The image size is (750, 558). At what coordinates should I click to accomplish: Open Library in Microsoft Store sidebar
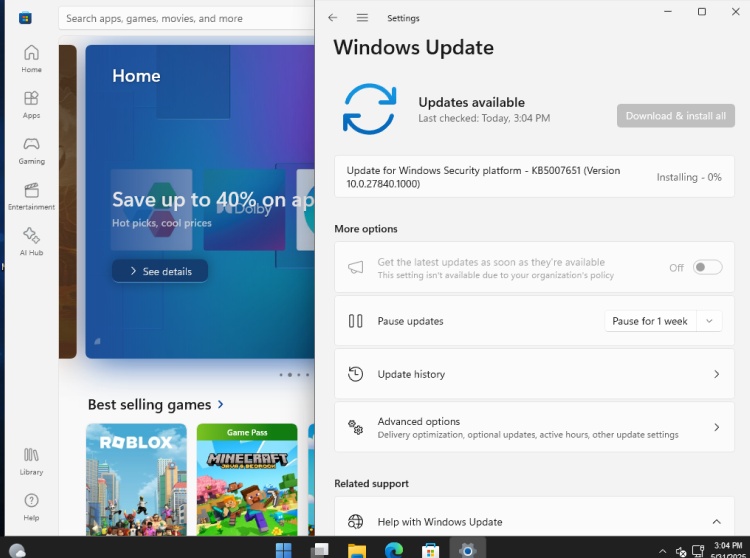pyautogui.click(x=31, y=461)
